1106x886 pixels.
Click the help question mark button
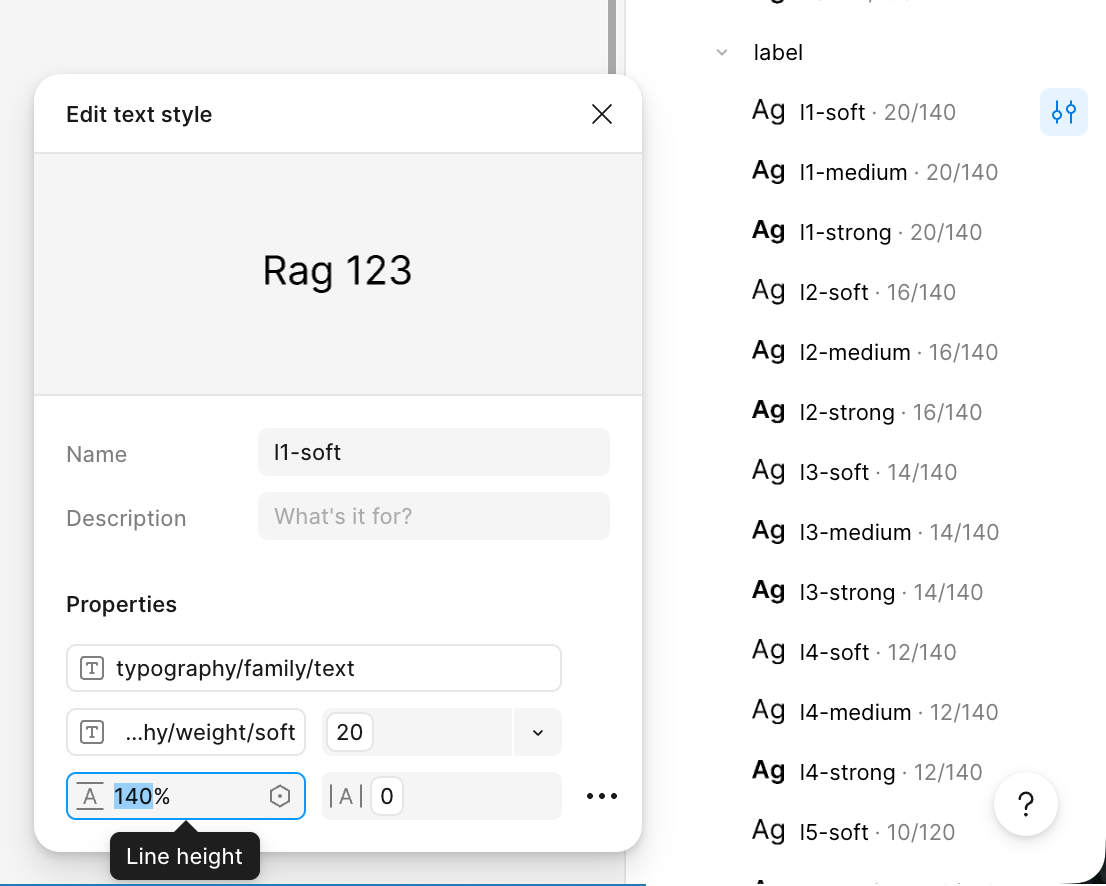[1025, 804]
